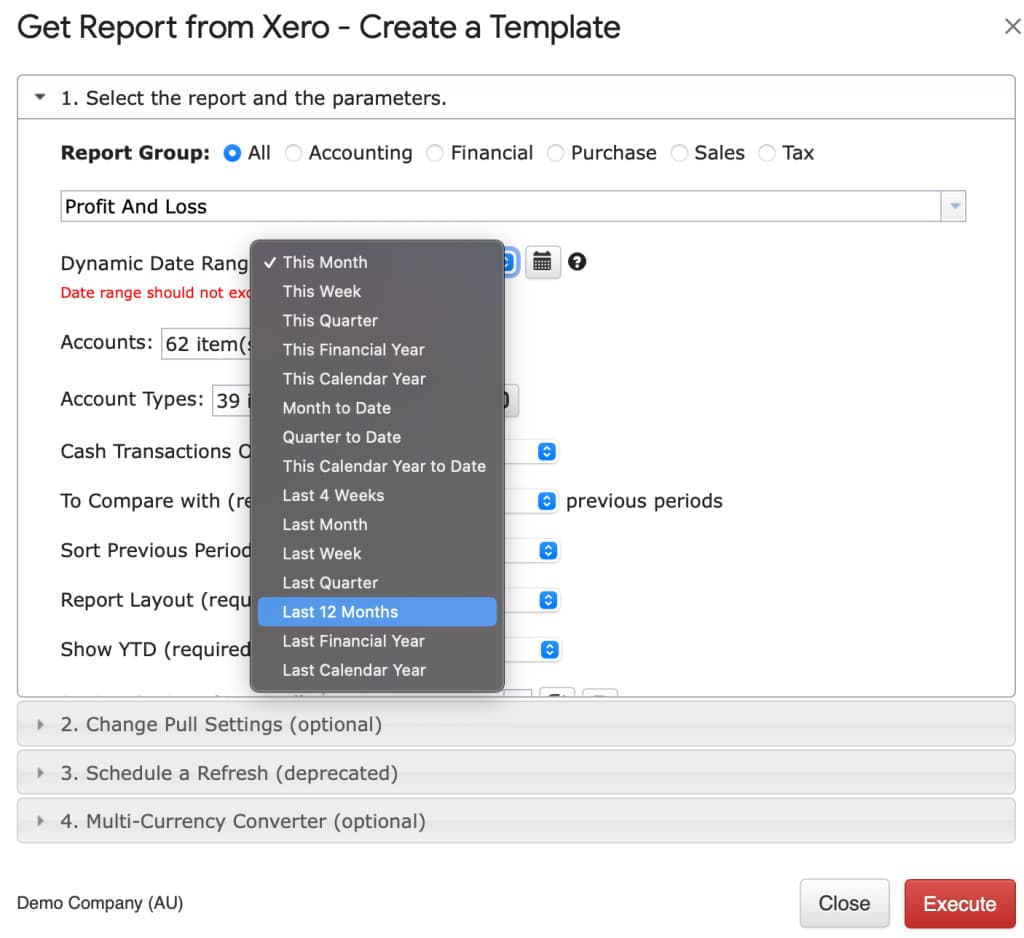Choose Last Calendar Year option

point(377,670)
